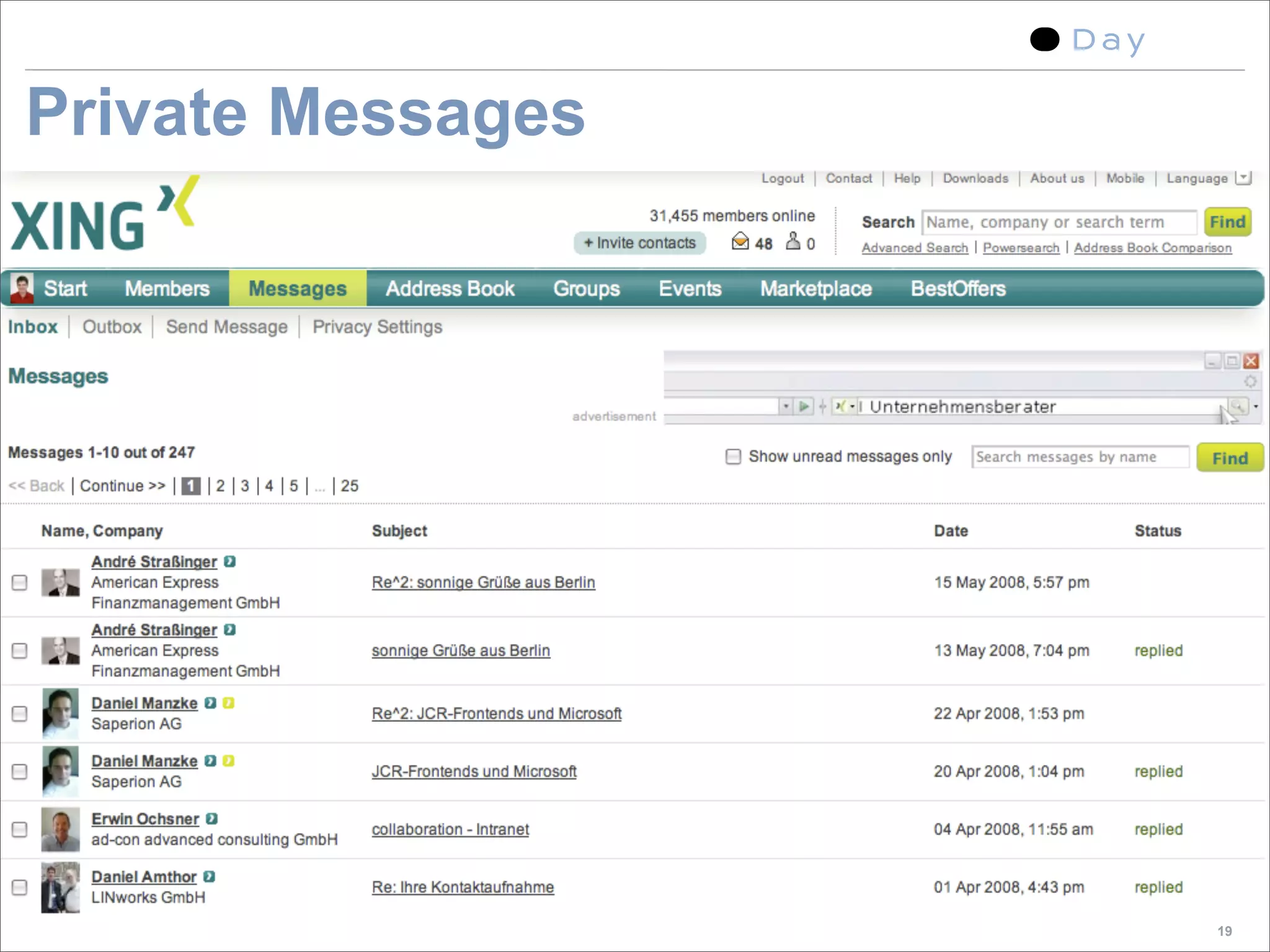Check the Erwin Ochsner message checkbox
1270x952 pixels.
(x=20, y=829)
